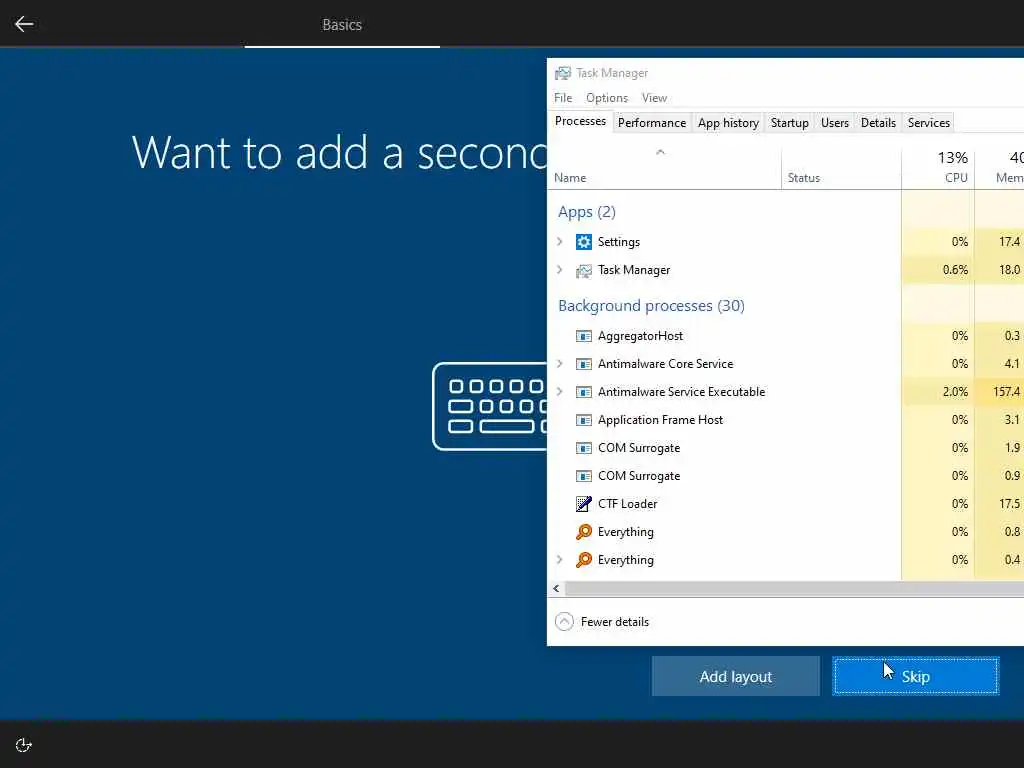Open the Options menu in Task Manager
Viewport: 1024px width, 768px height.
[x=607, y=98]
